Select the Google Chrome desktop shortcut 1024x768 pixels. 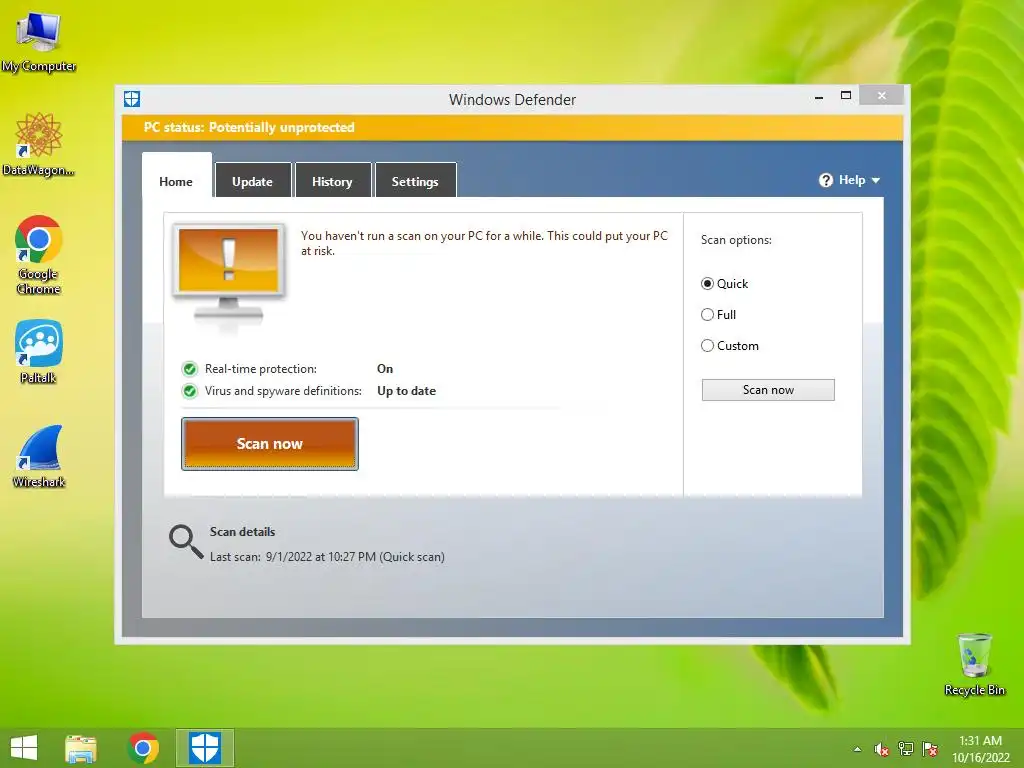(39, 255)
